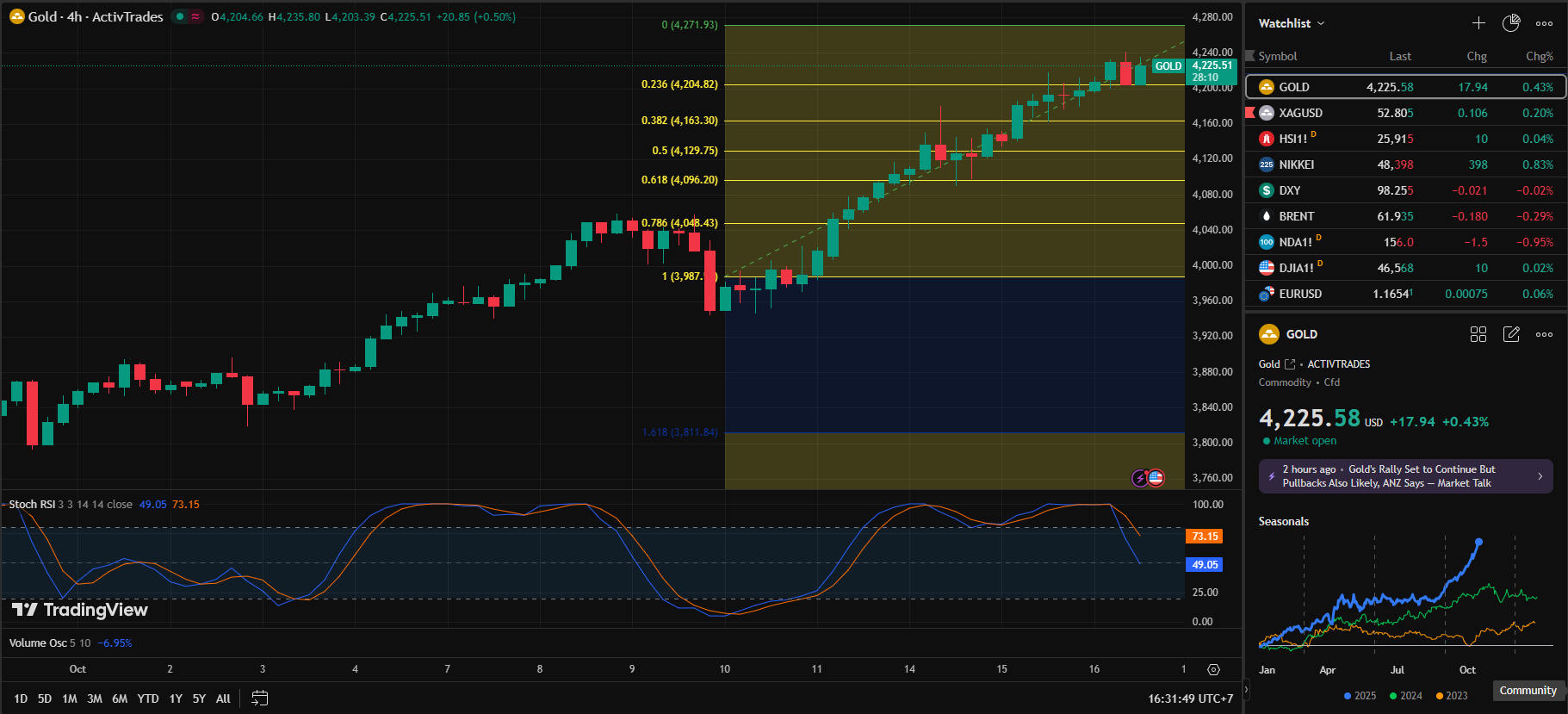Add a symbol to the watchlist
Viewport: 1568px width, 714px height.
pos(1478,23)
